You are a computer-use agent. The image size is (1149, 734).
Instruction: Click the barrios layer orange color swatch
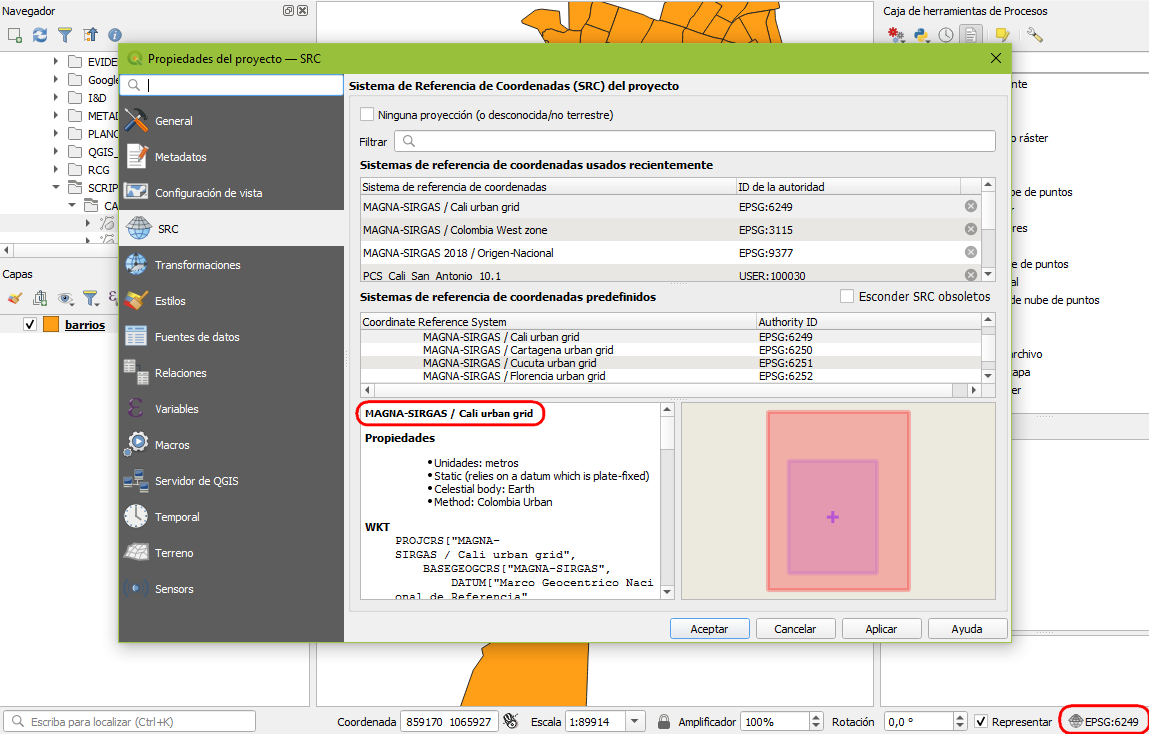coord(51,325)
